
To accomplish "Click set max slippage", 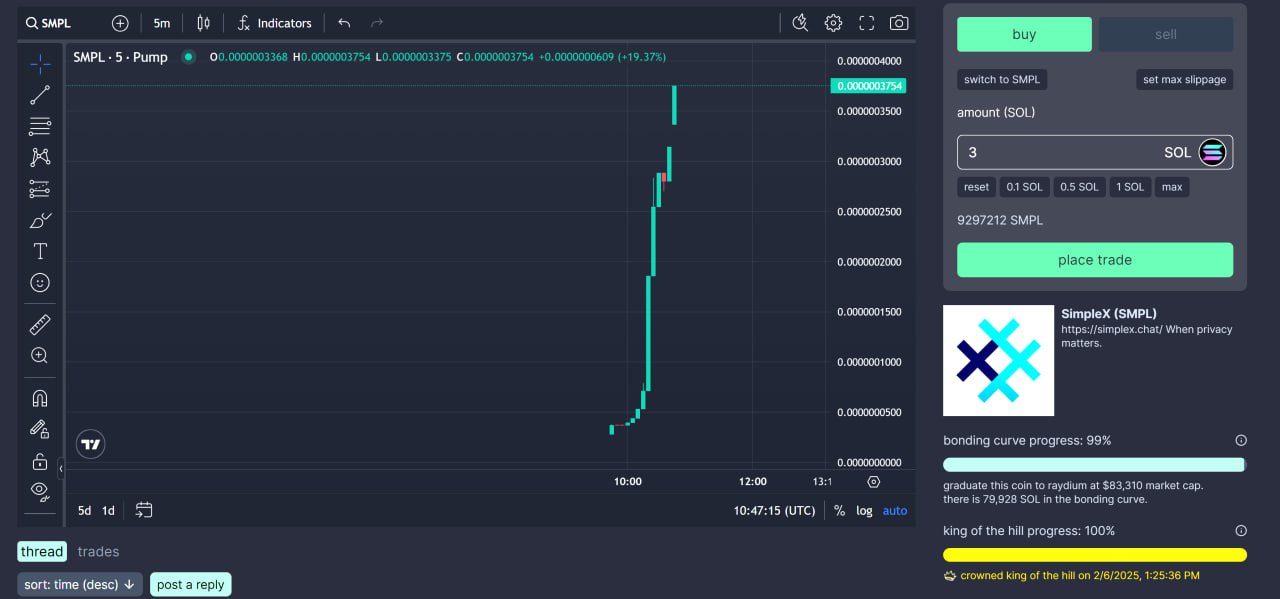I will pyautogui.click(x=1185, y=79).
